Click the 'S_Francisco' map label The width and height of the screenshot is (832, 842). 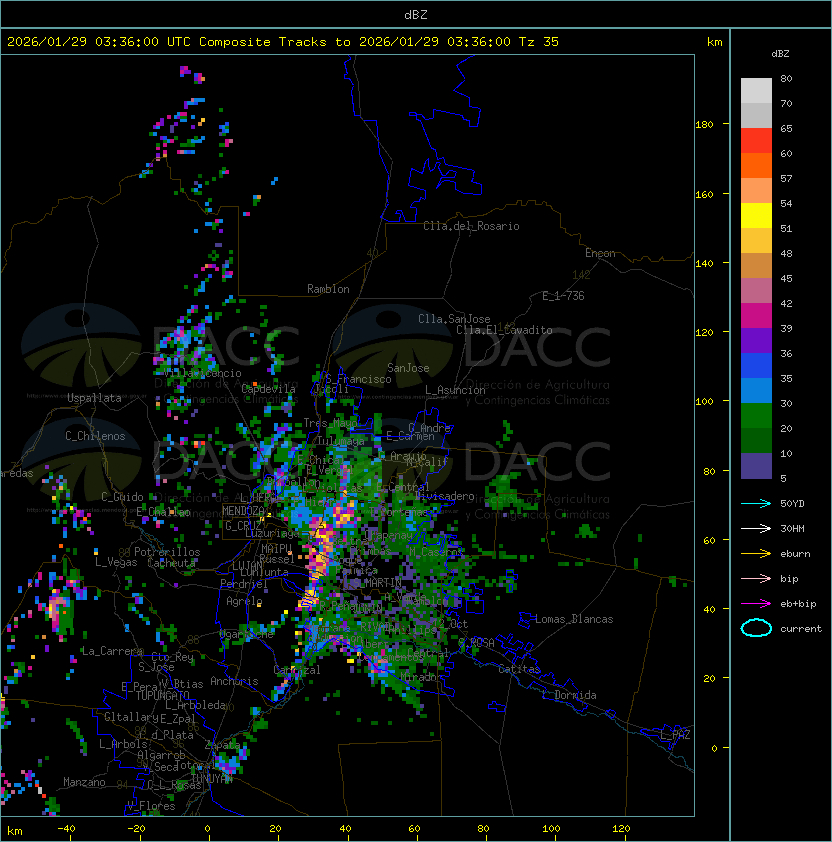358,379
